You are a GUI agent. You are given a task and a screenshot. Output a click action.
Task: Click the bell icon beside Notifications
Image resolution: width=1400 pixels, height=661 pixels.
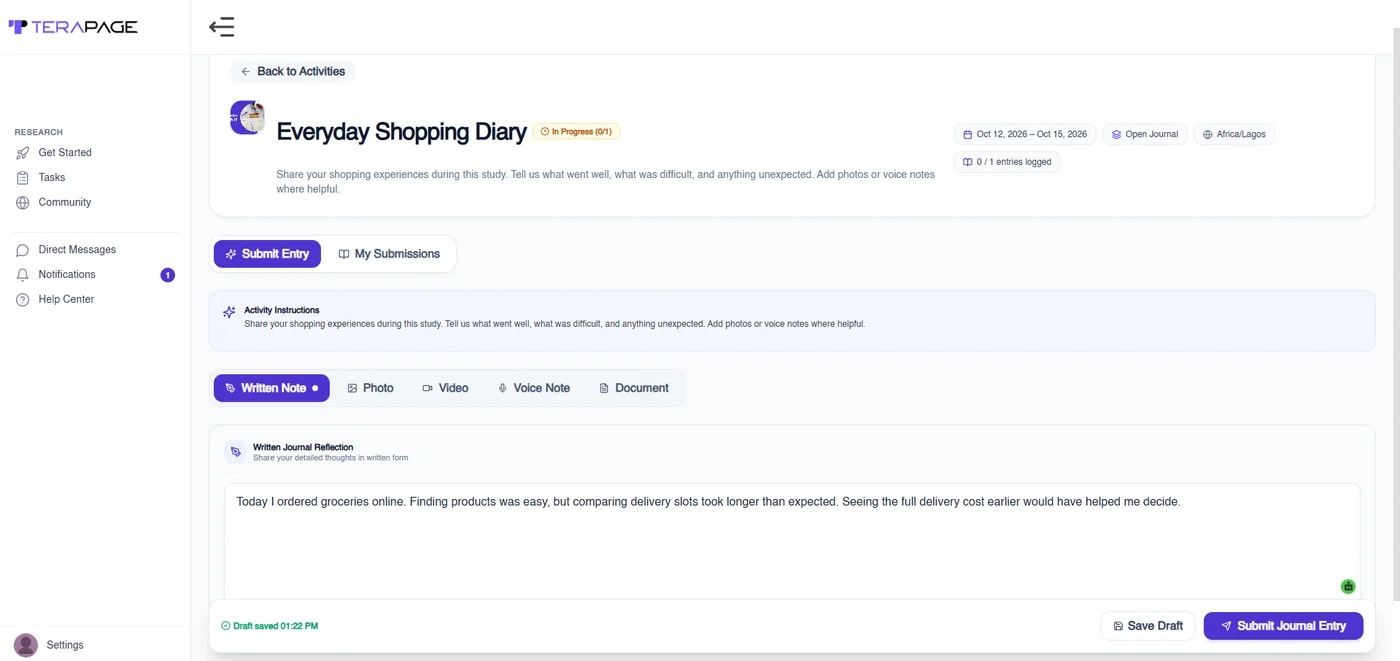(22, 274)
